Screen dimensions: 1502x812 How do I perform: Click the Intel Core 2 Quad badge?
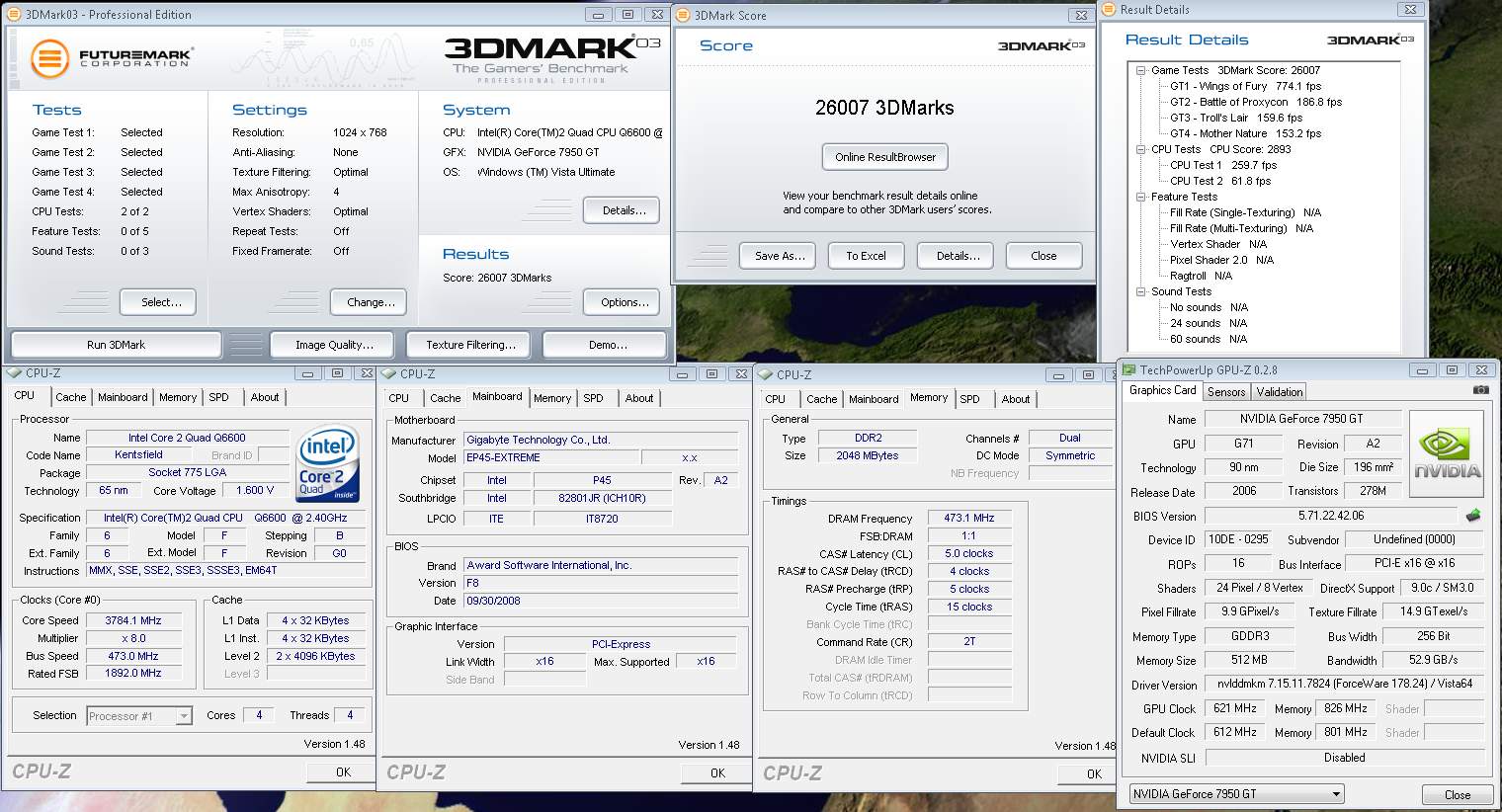coord(327,463)
